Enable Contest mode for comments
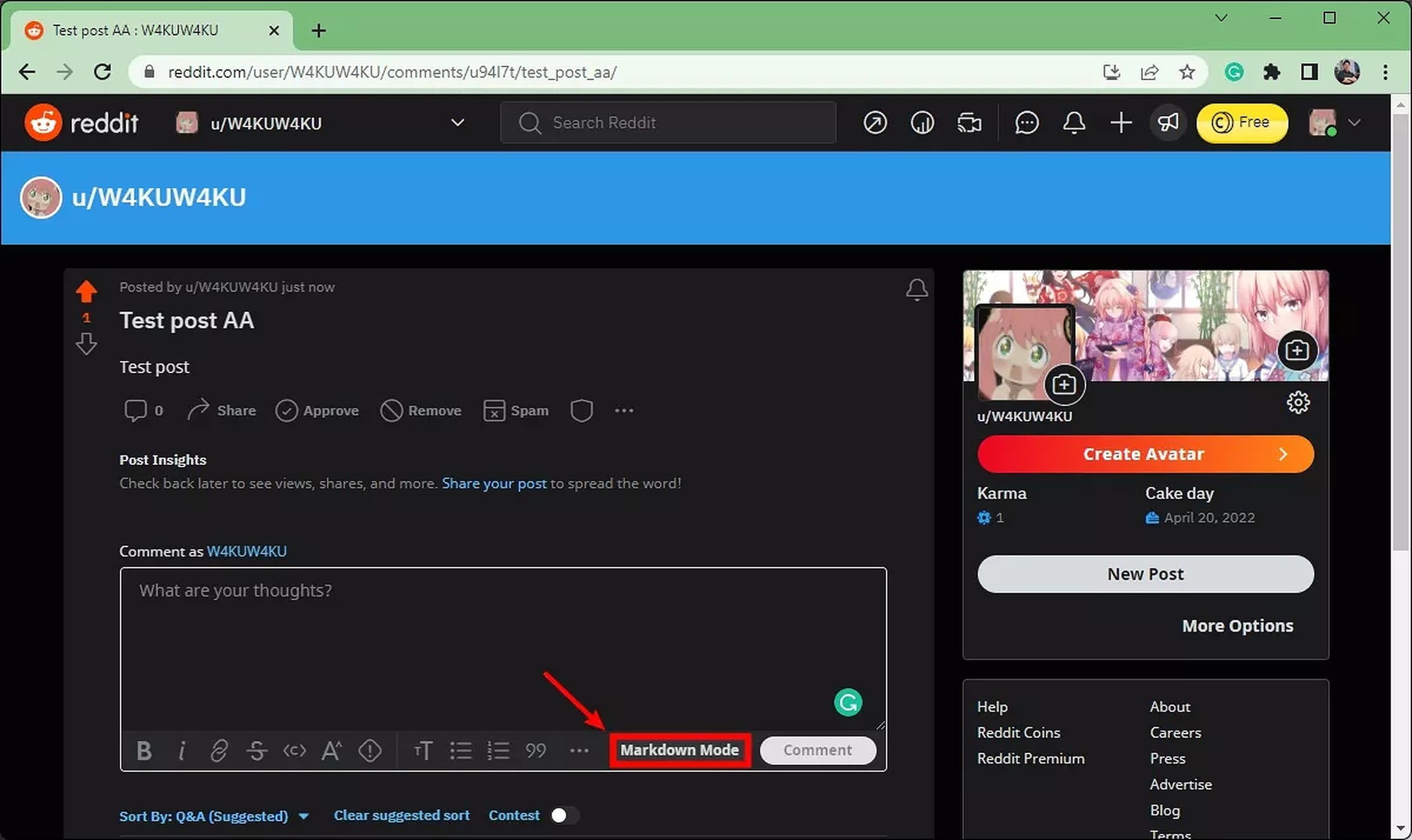 pyautogui.click(x=564, y=815)
